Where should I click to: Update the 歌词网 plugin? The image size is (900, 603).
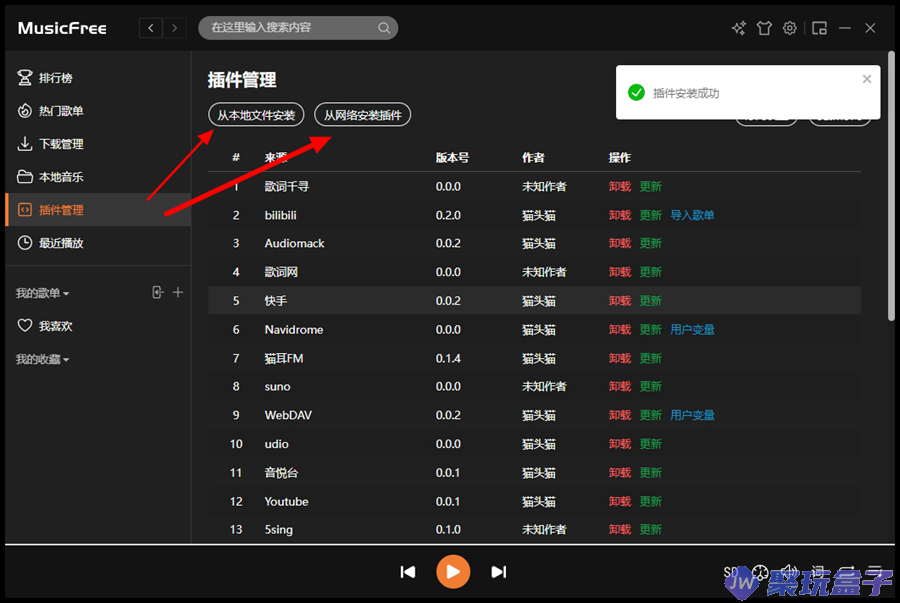coord(651,272)
